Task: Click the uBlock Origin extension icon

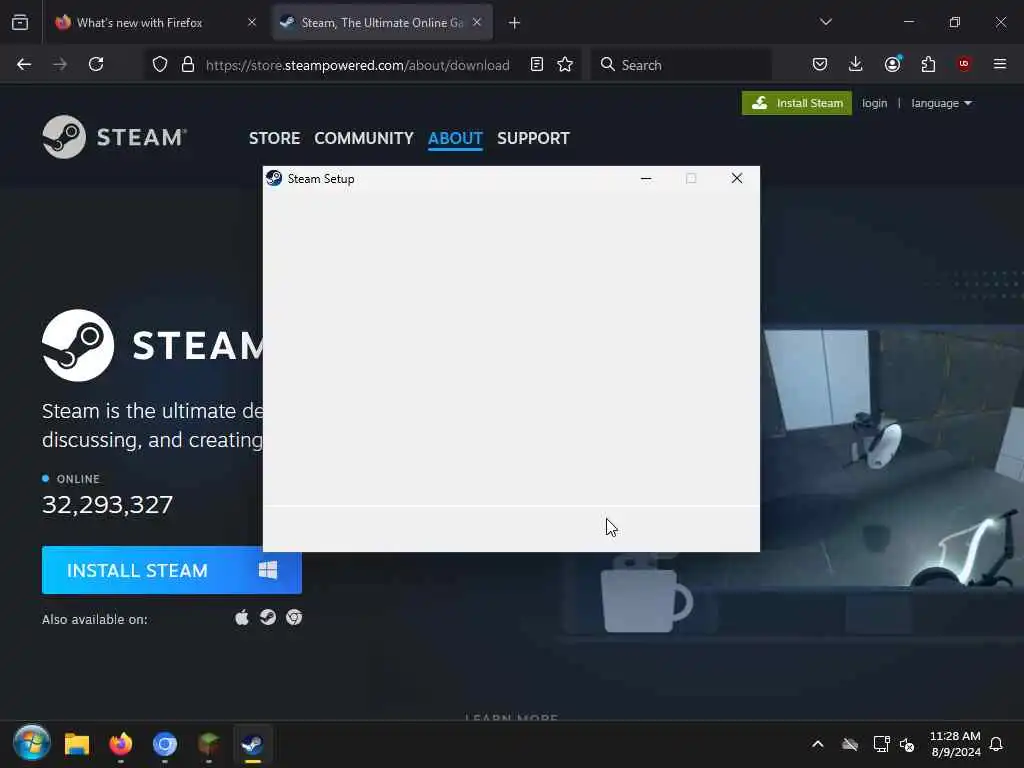Action: pos(964,64)
